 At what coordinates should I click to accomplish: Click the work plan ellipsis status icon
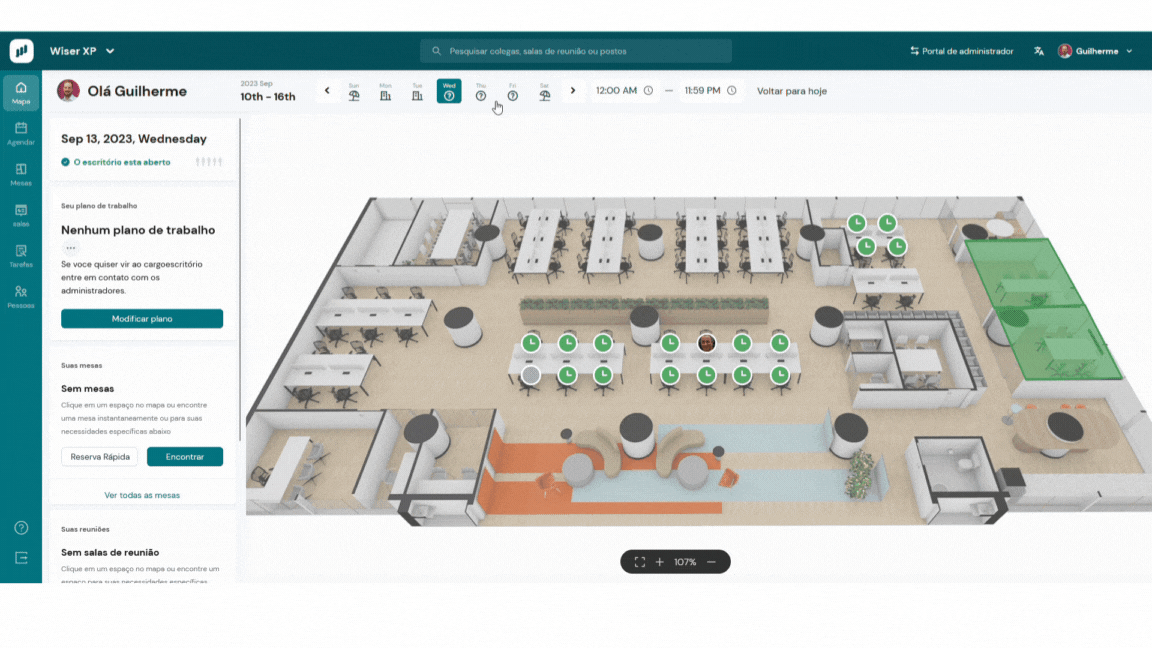[71, 248]
